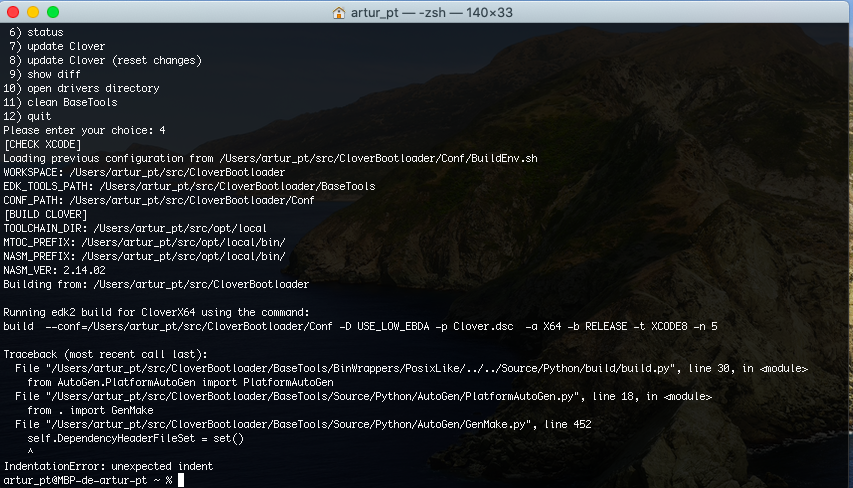Click the '9) show diff' line
The height and width of the screenshot is (488, 853).
[x=45, y=74]
